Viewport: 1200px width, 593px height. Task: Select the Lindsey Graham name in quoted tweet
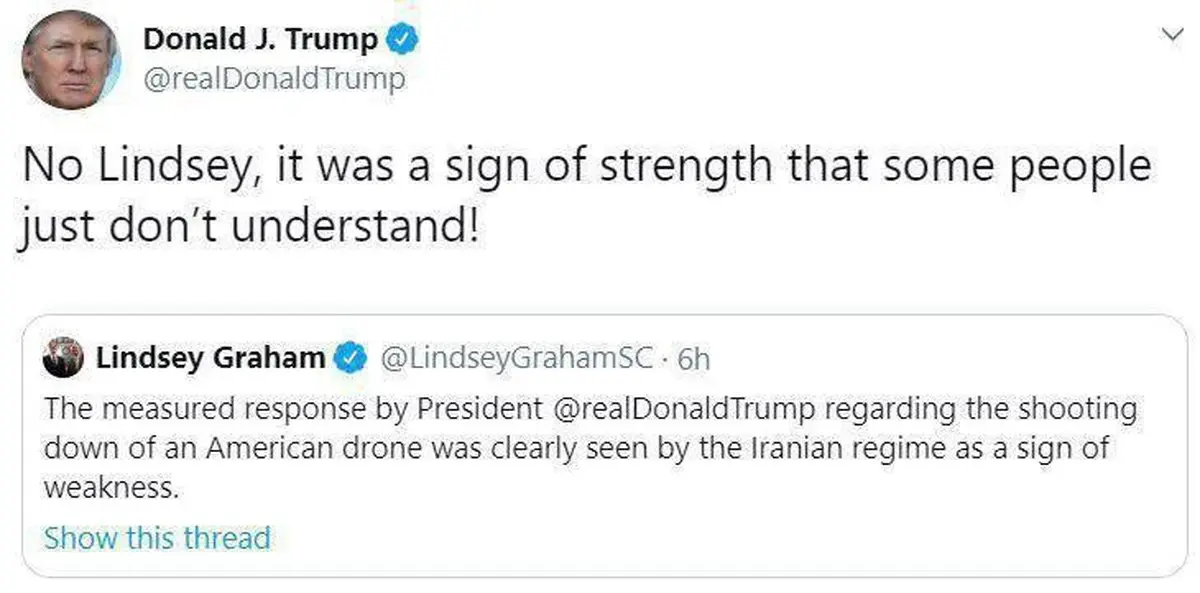coord(210,359)
